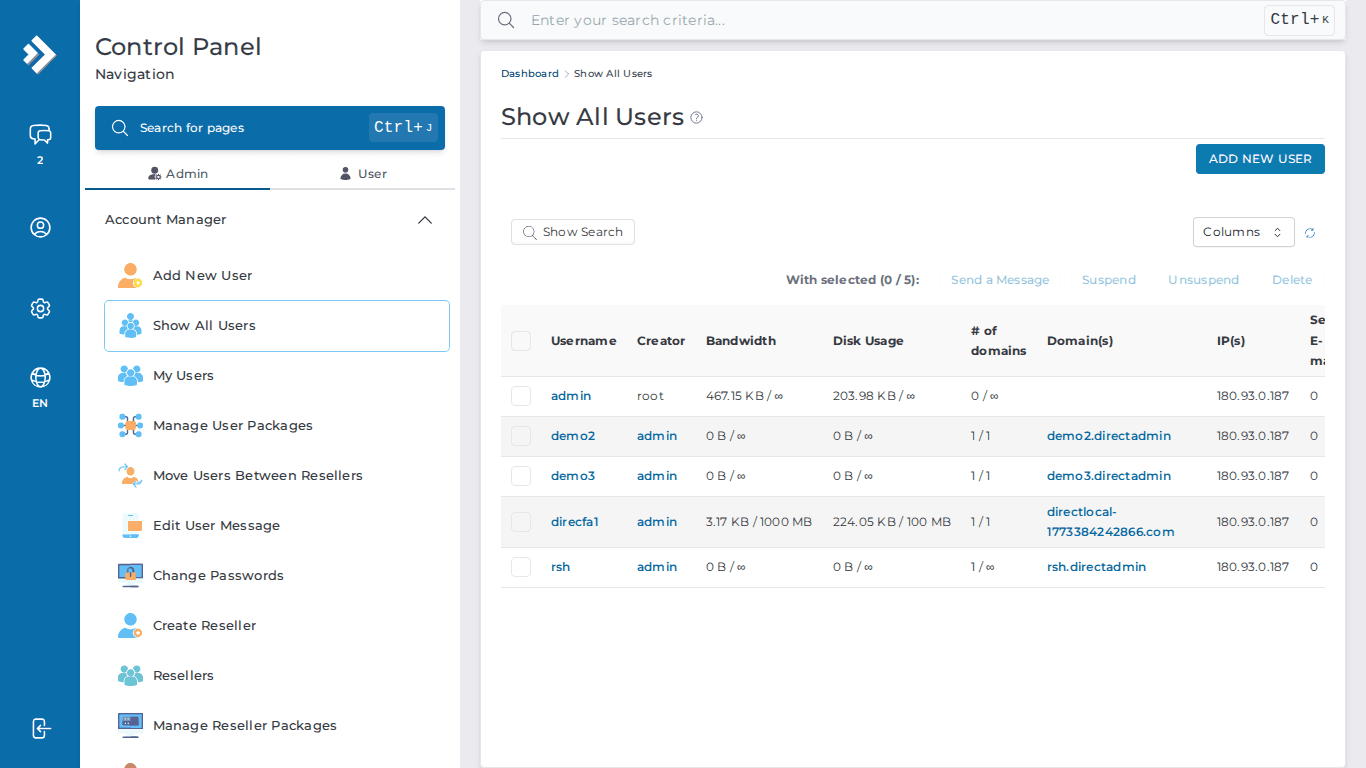This screenshot has height=768, width=1366.
Task: Collapse the Account Manager section
Action: [x=424, y=220]
